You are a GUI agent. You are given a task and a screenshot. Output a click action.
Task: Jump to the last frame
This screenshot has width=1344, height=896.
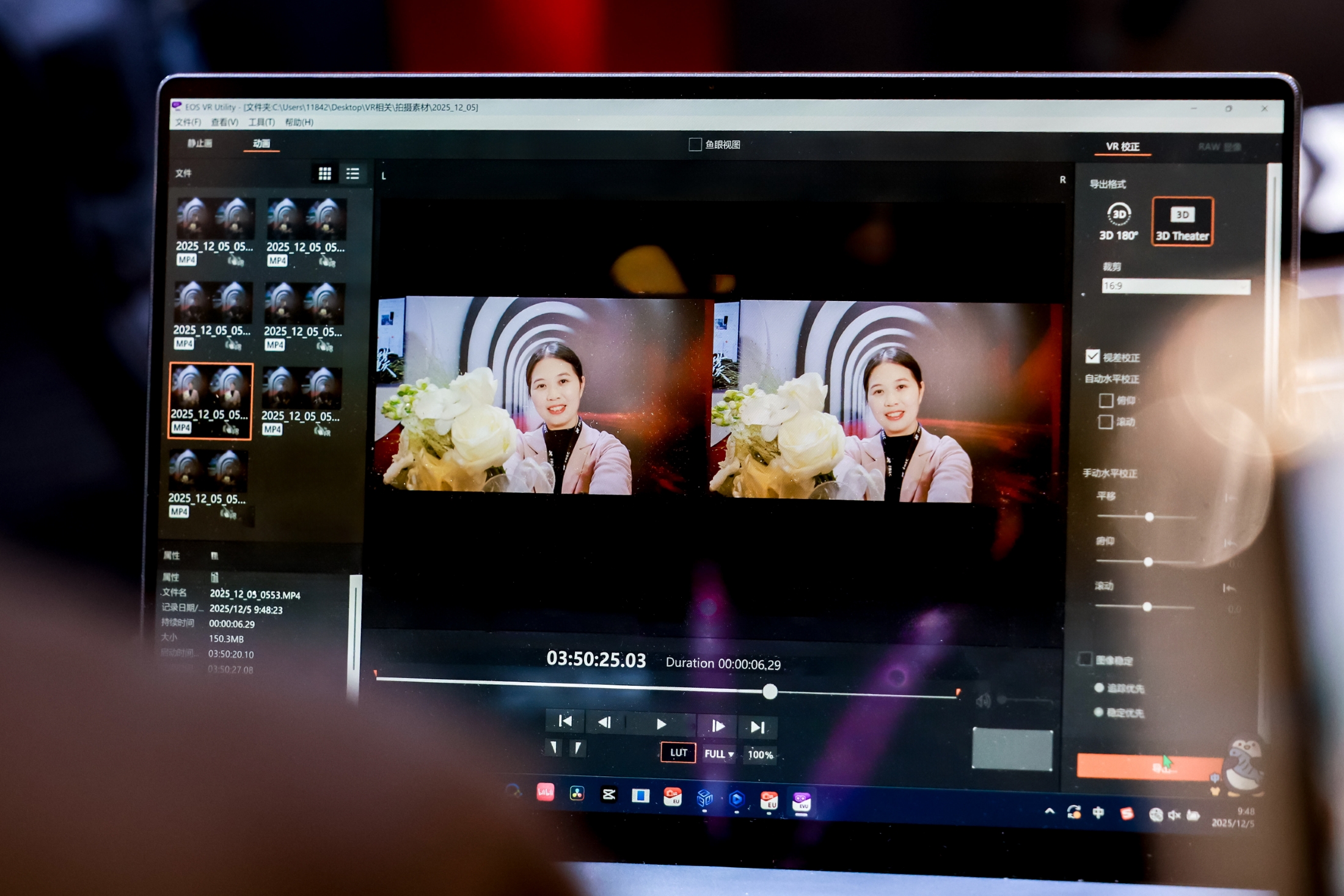(x=758, y=727)
